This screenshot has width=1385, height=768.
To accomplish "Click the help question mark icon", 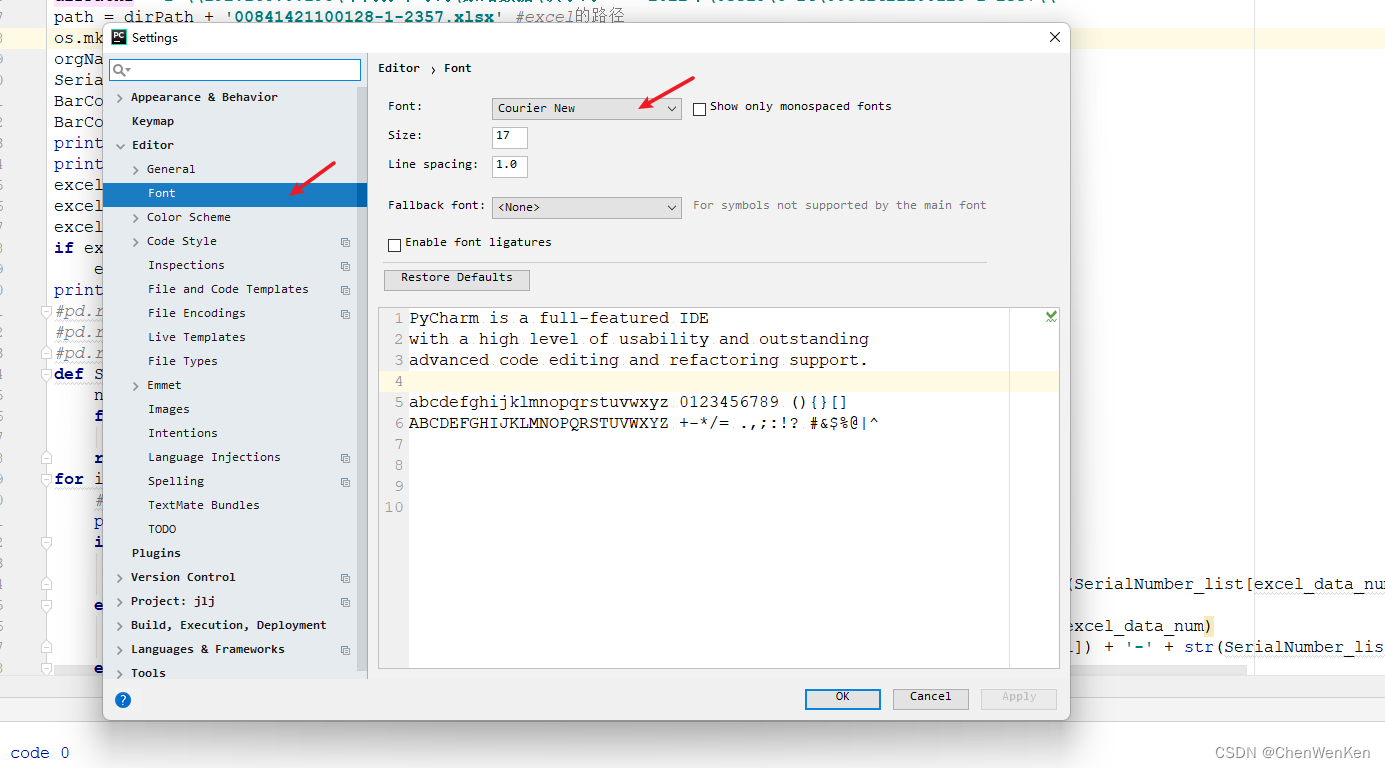I will tap(123, 700).
